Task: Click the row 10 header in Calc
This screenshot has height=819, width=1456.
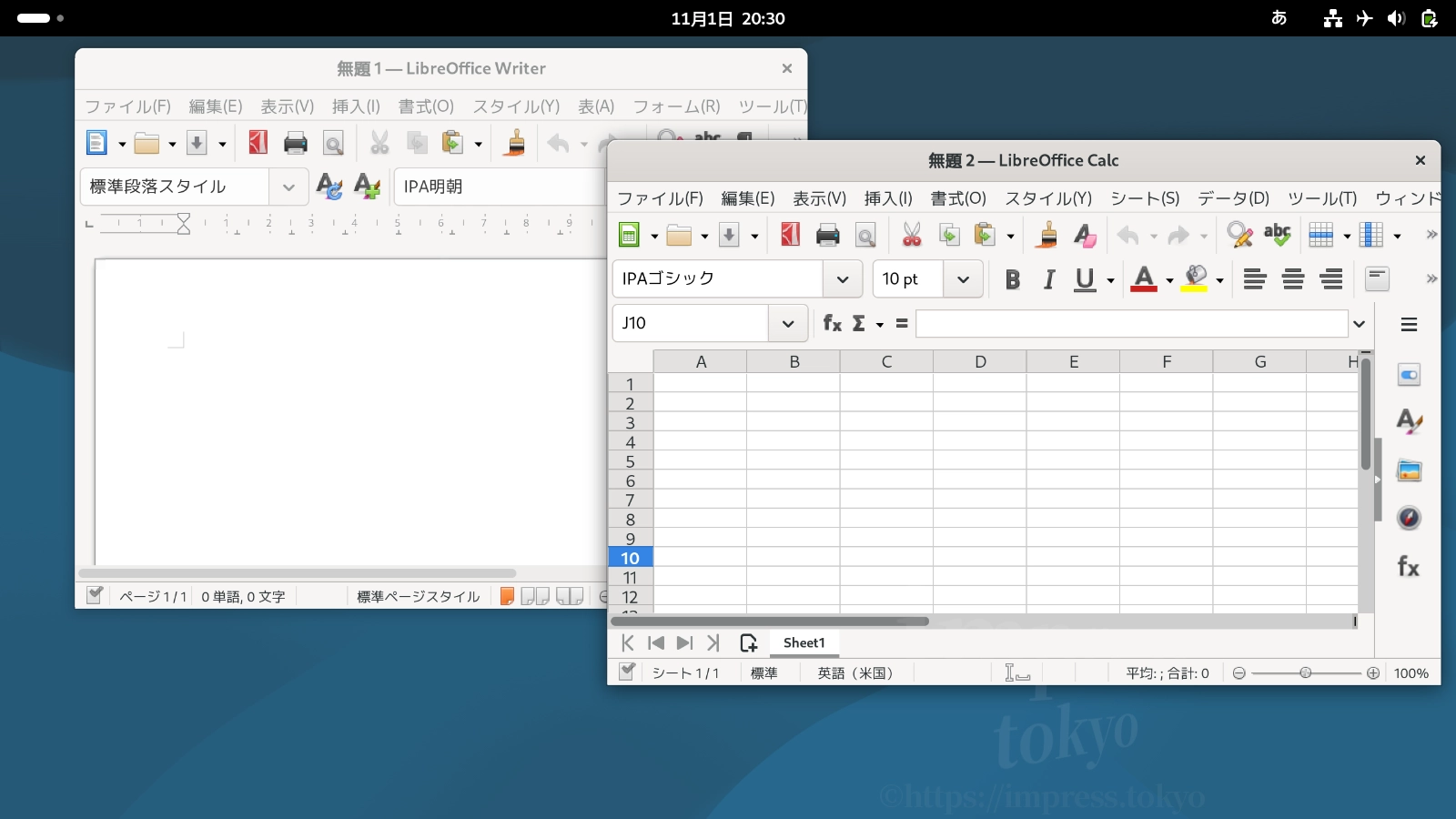Action: (x=630, y=558)
